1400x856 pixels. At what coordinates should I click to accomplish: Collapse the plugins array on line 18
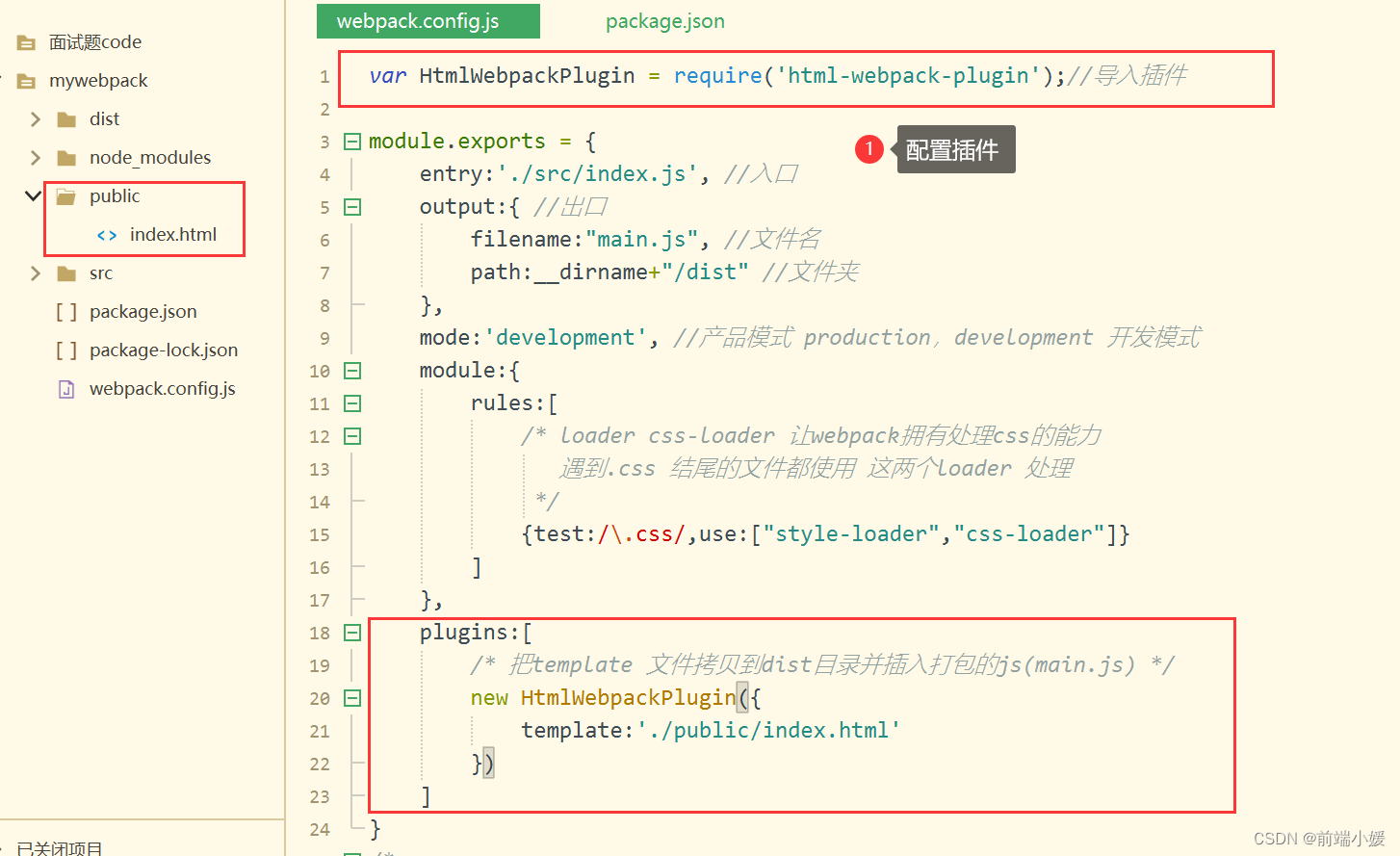(352, 633)
